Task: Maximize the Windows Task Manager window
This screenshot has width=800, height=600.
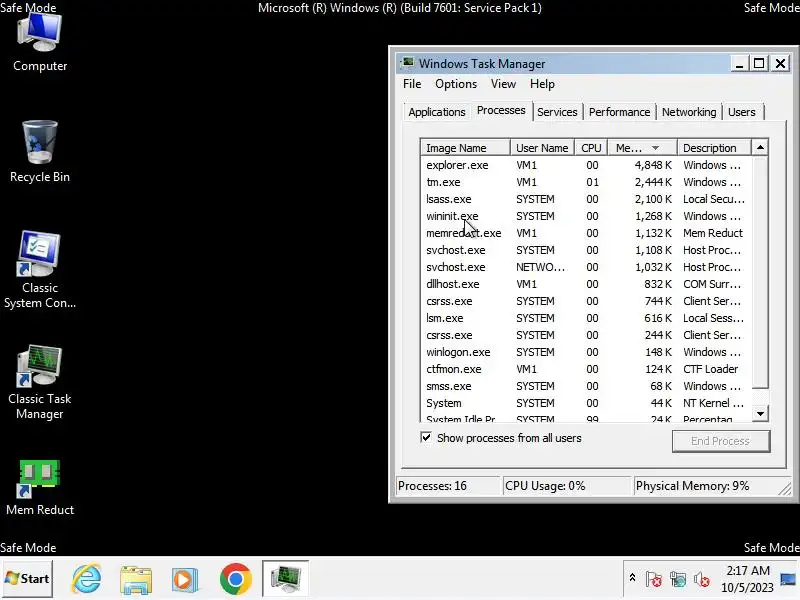Action: pos(759,63)
